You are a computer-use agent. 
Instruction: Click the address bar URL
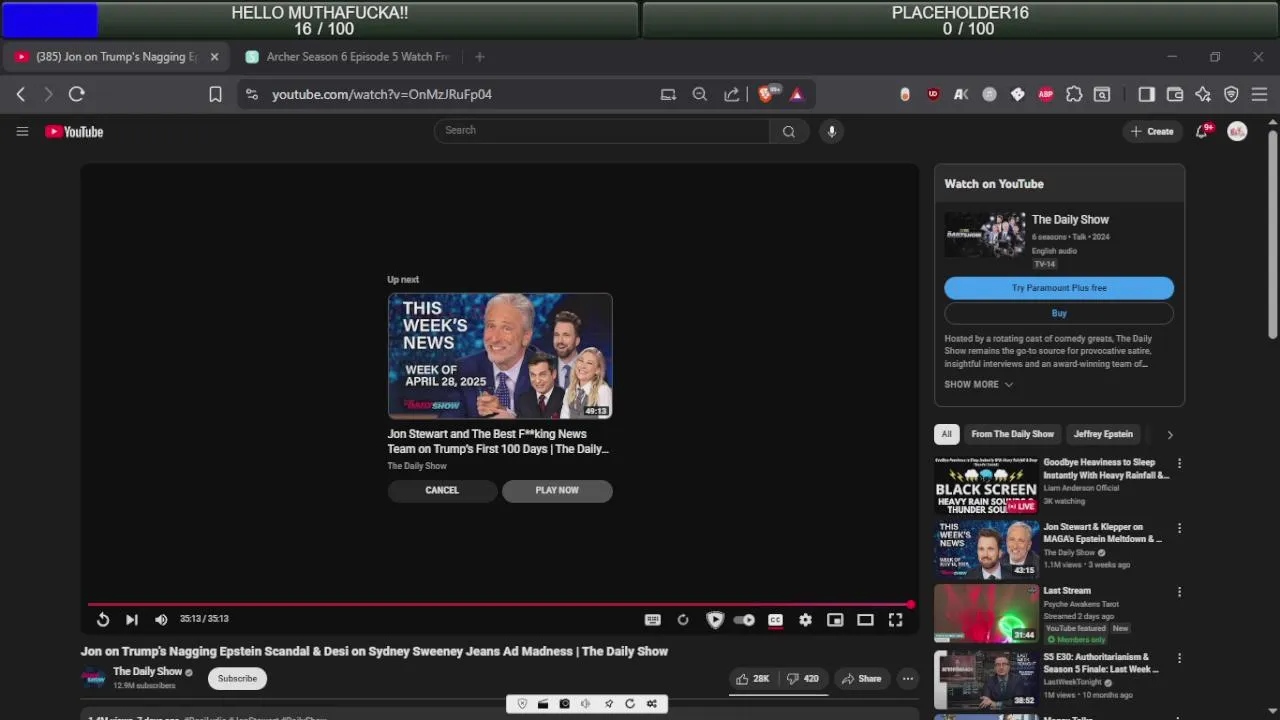pyautogui.click(x=382, y=94)
